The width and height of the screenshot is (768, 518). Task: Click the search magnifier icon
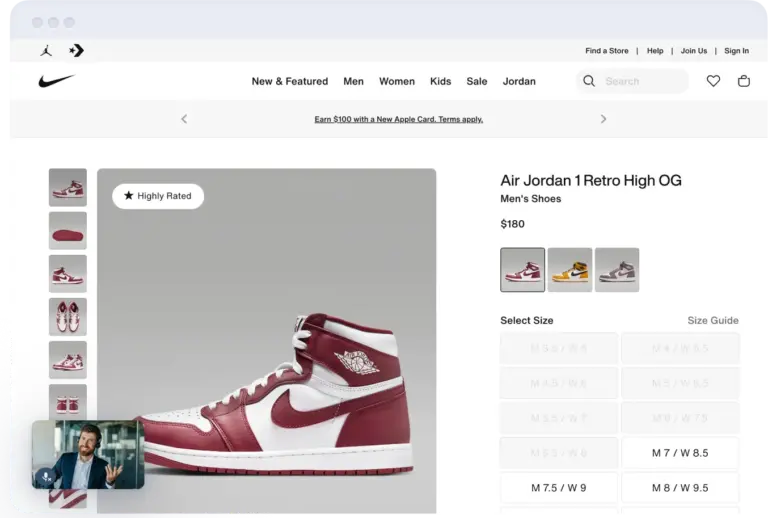click(589, 81)
